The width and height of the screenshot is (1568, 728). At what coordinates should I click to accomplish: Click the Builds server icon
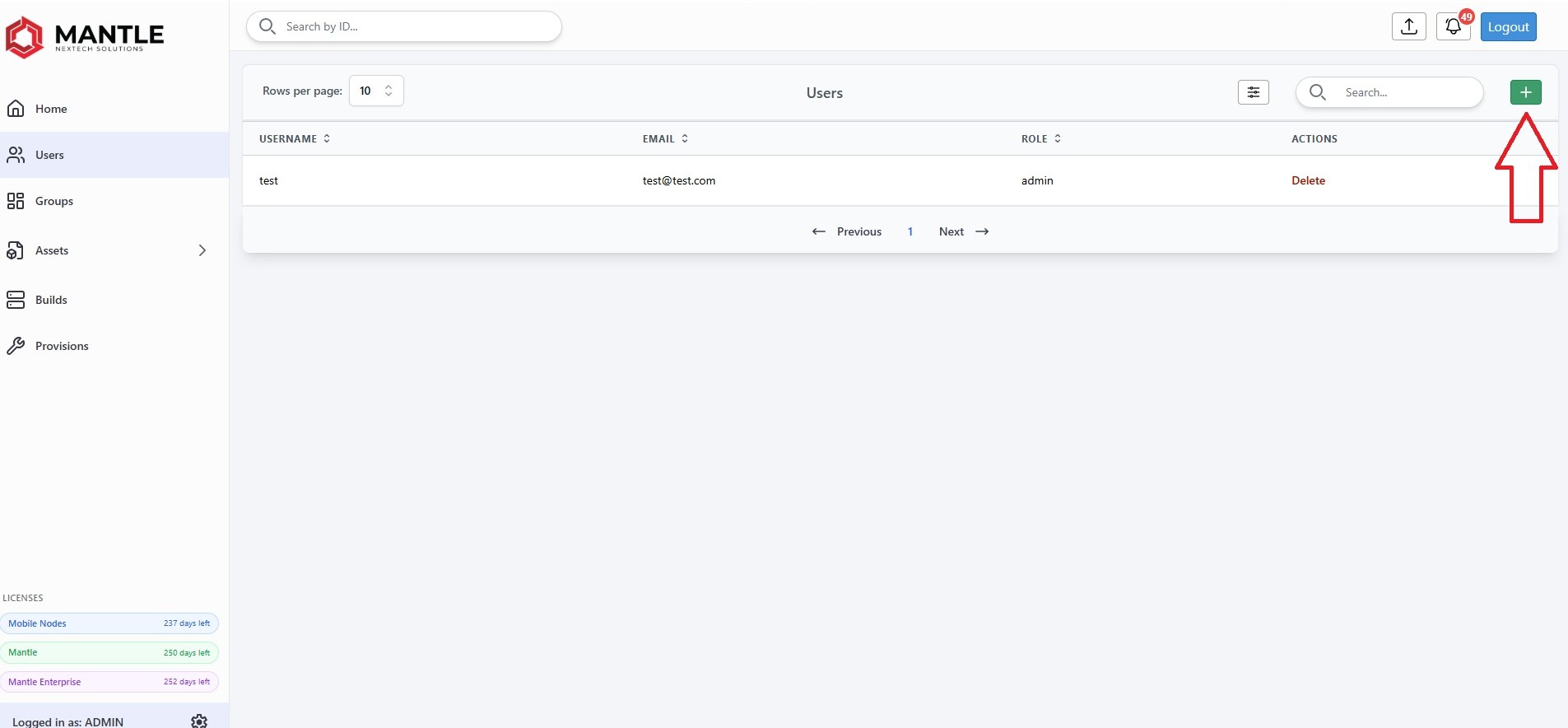click(16, 300)
